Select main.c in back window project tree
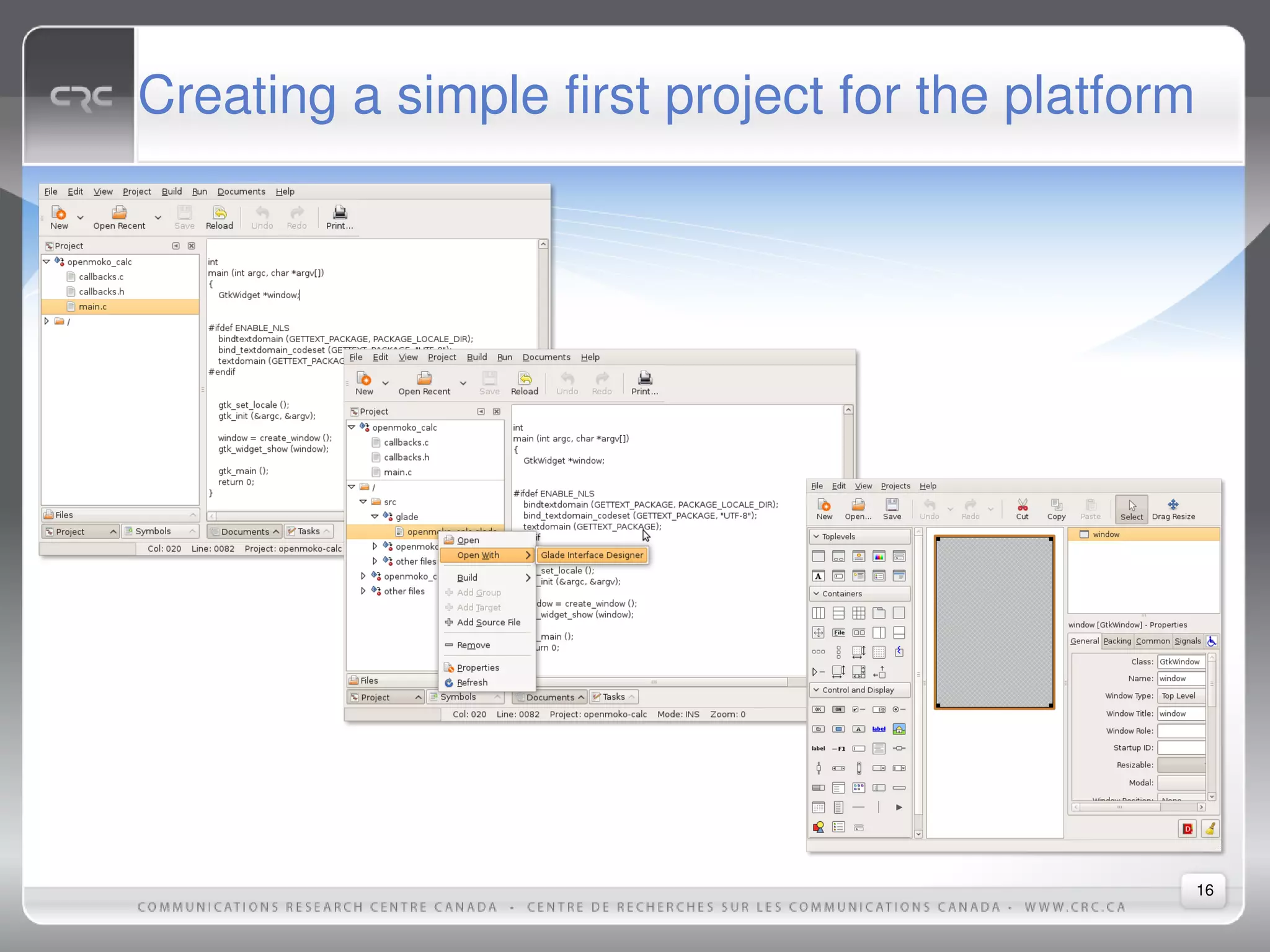This screenshot has height=952, width=1270. [120, 306]
